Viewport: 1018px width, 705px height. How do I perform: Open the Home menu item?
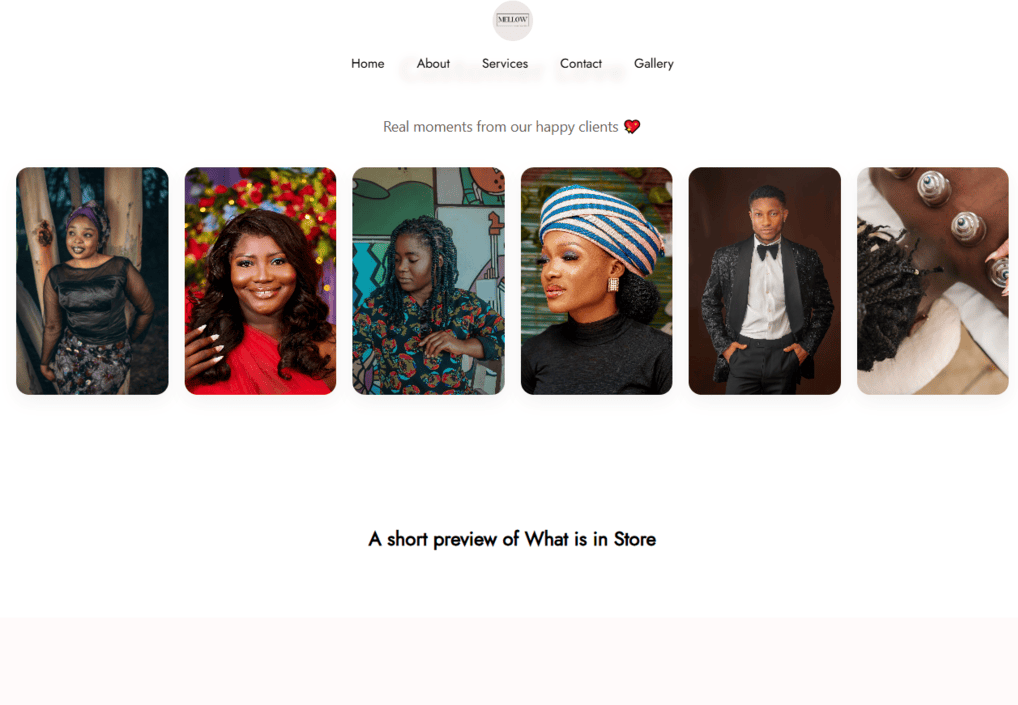pyautogui.click(x=367, y=64)
